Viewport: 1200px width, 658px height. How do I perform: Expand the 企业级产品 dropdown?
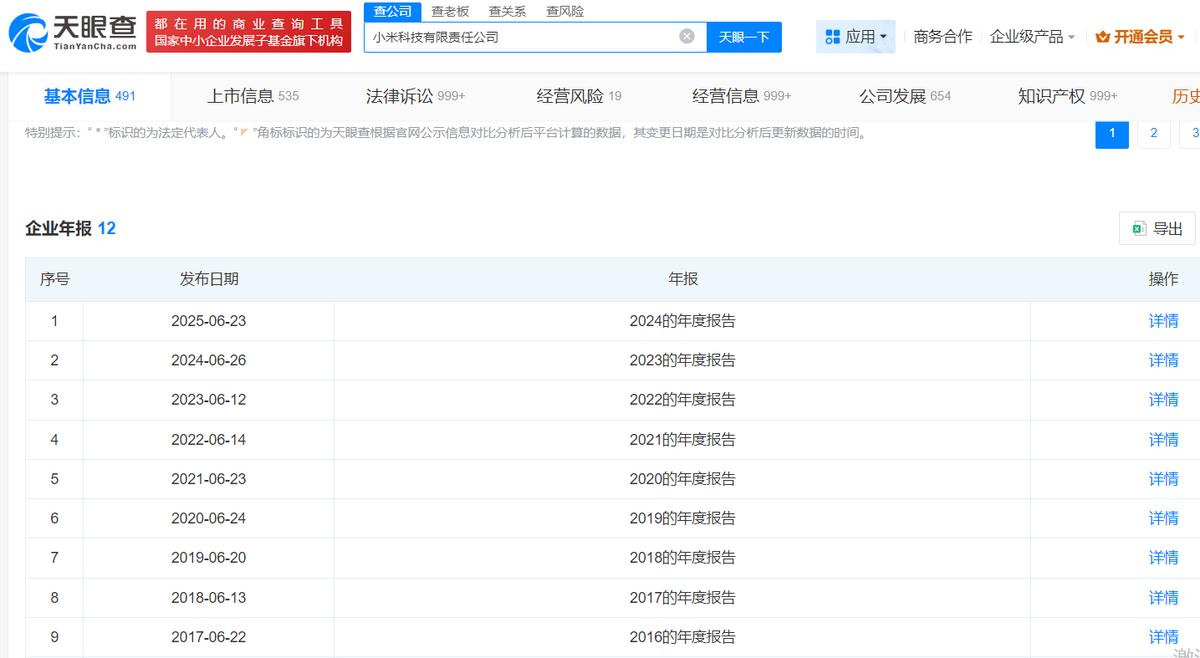pos(1071,37)
